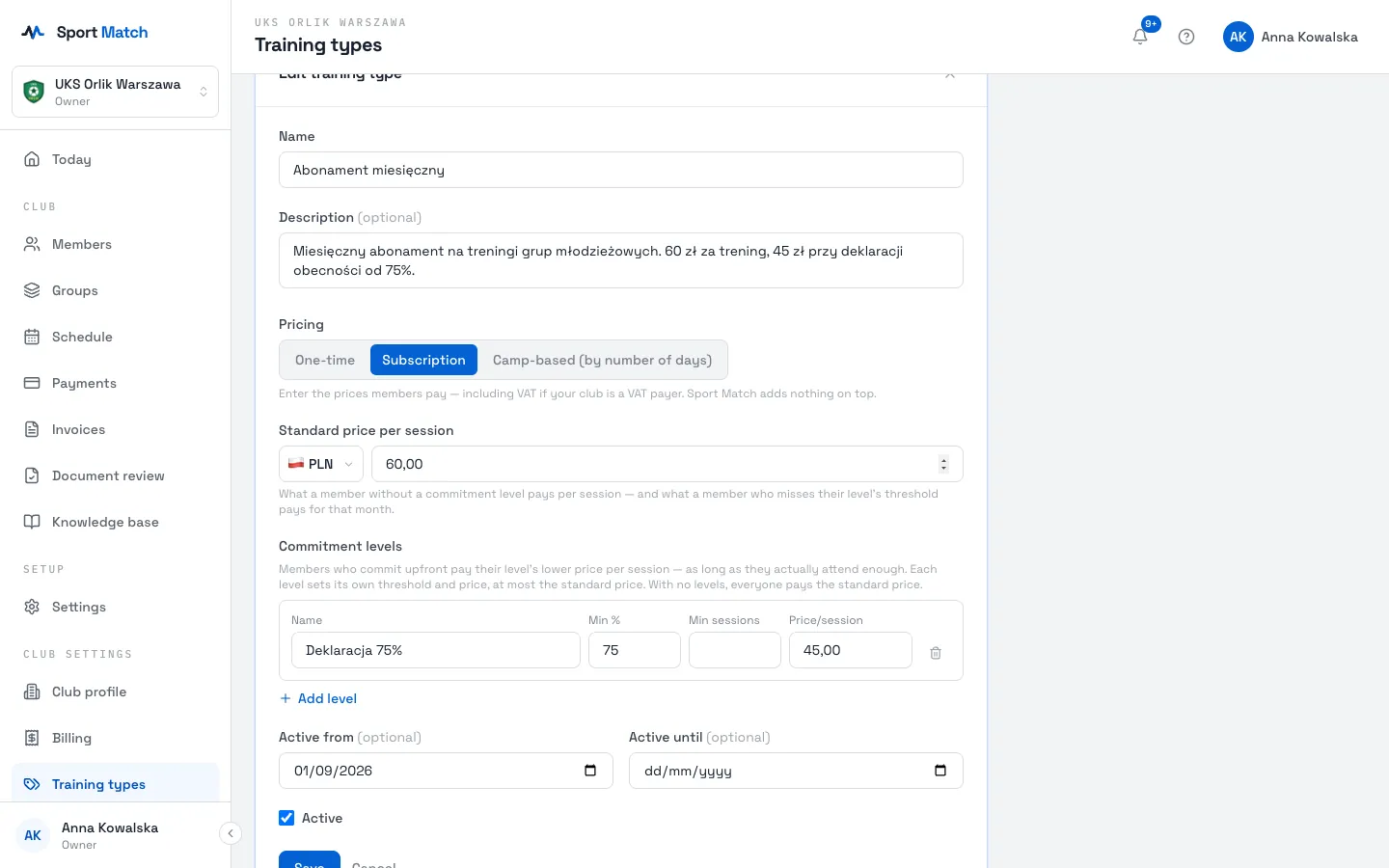Go to Today in the sidebar

(116, 159)
